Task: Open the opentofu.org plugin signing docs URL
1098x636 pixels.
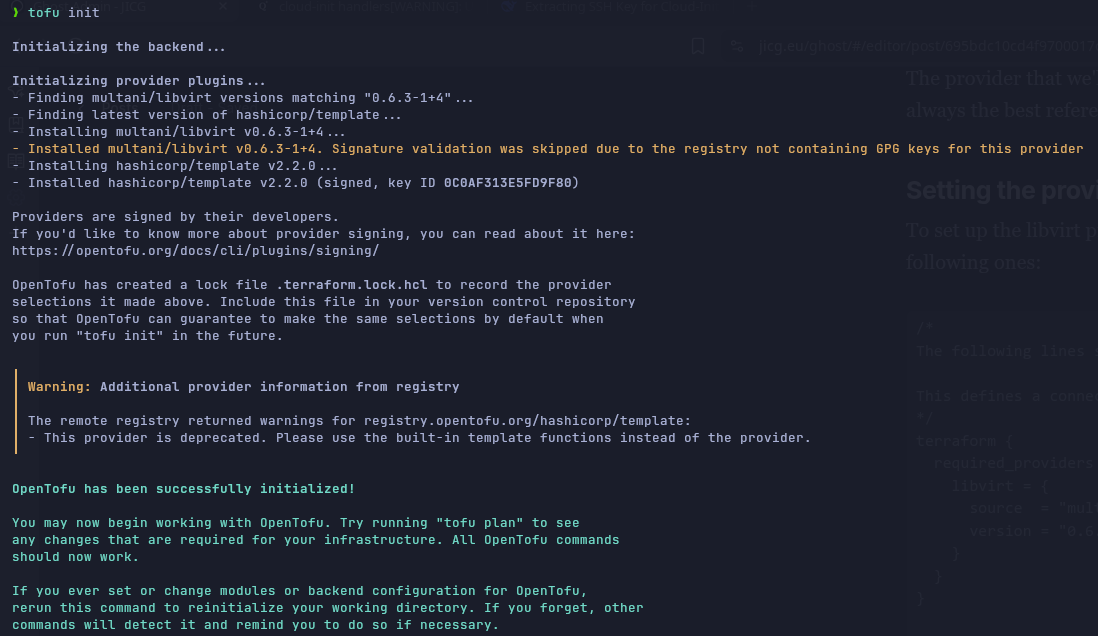Action: 195,251
